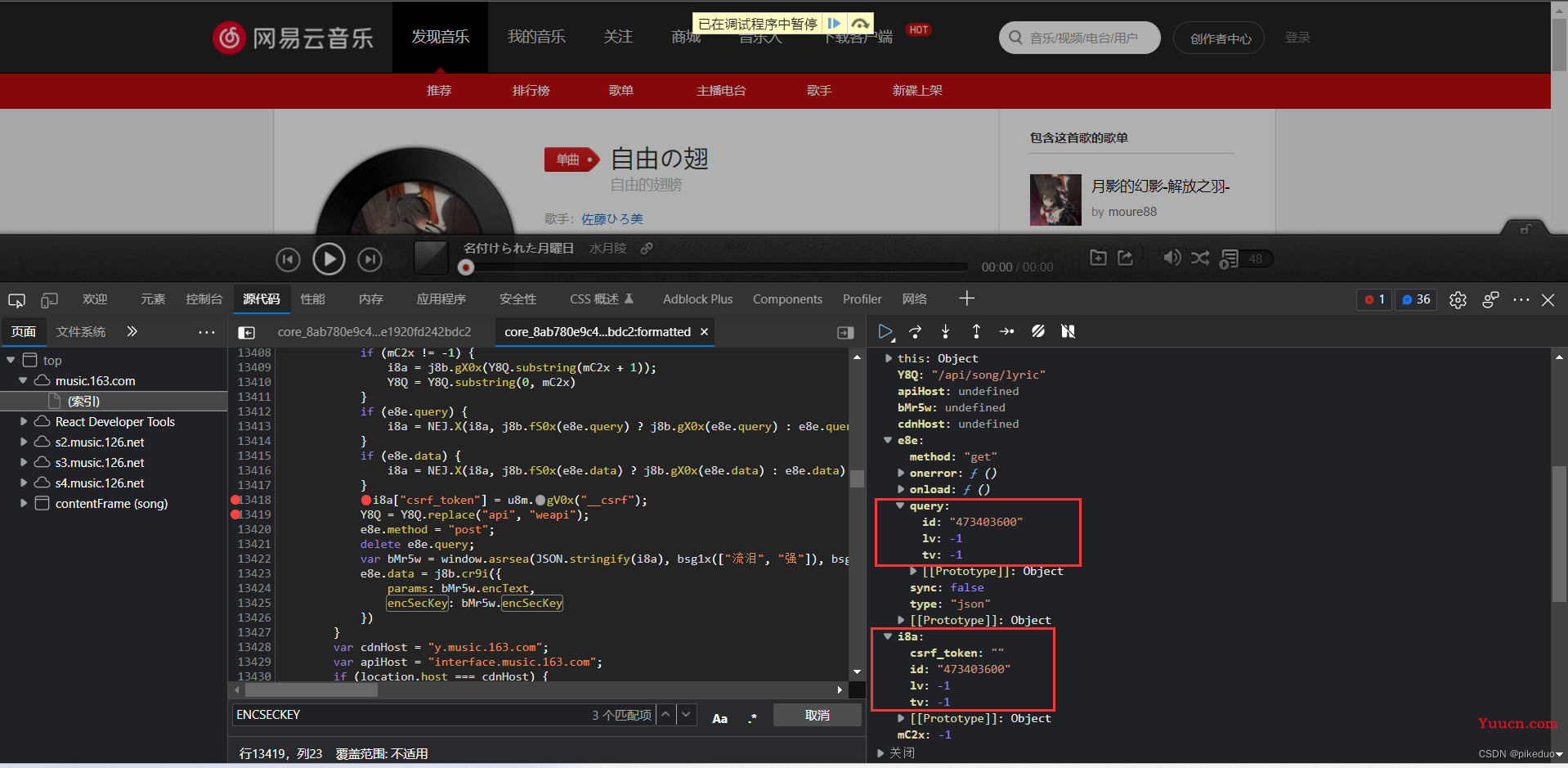Click 取消 to cancel the search
1568x768 pixels.
[x=817, y=716]
